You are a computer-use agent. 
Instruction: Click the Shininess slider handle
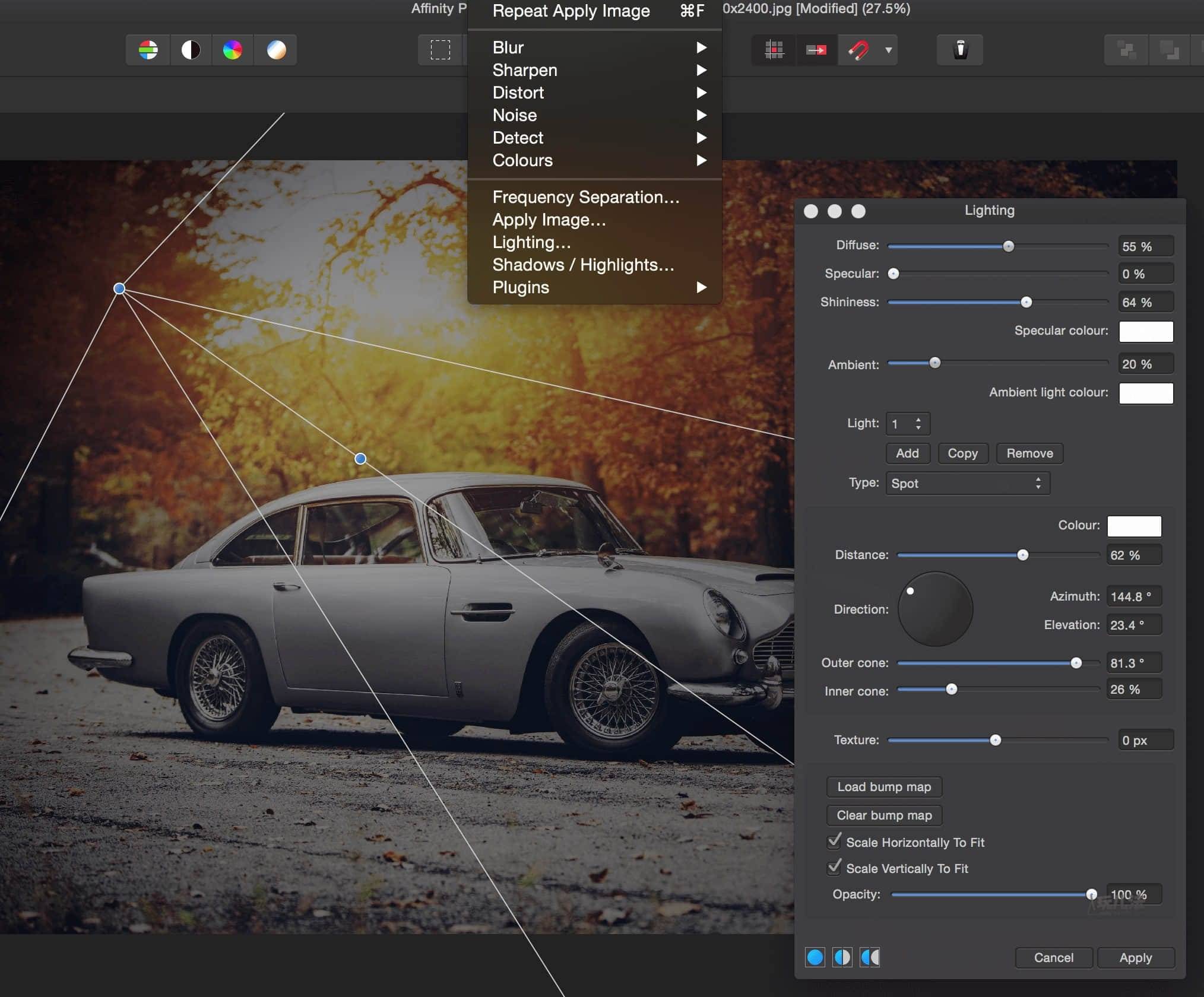click(1026, 302)
